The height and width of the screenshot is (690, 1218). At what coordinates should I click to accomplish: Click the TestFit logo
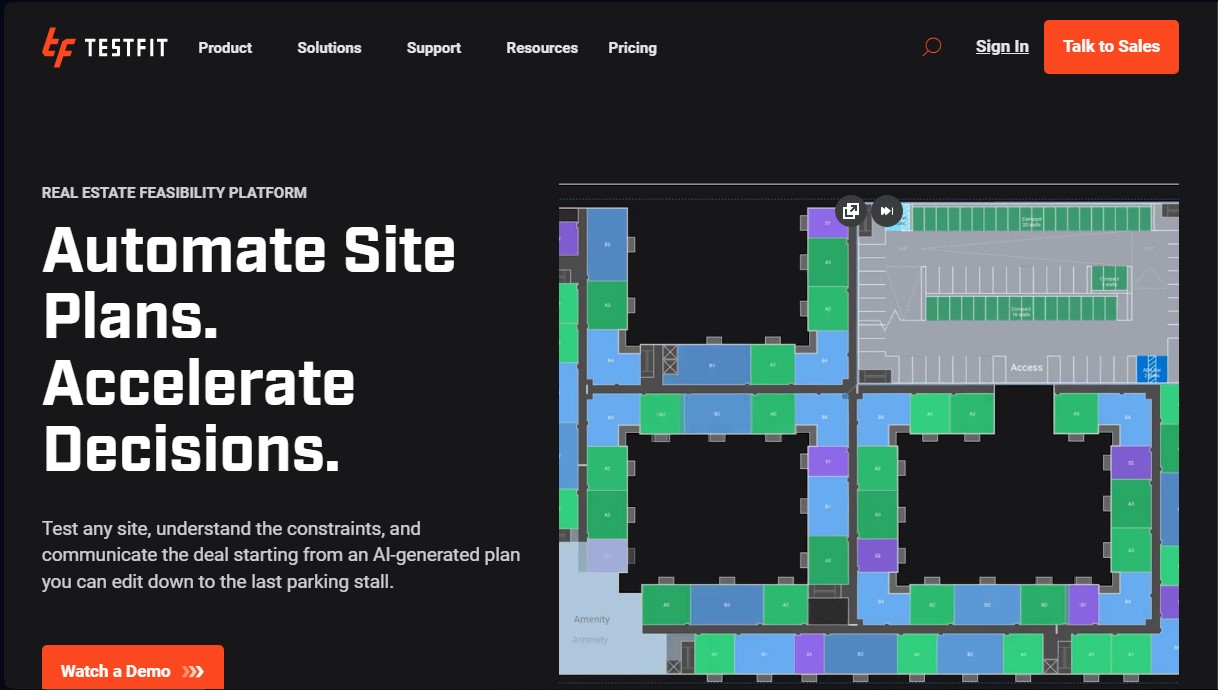point(105,47)
